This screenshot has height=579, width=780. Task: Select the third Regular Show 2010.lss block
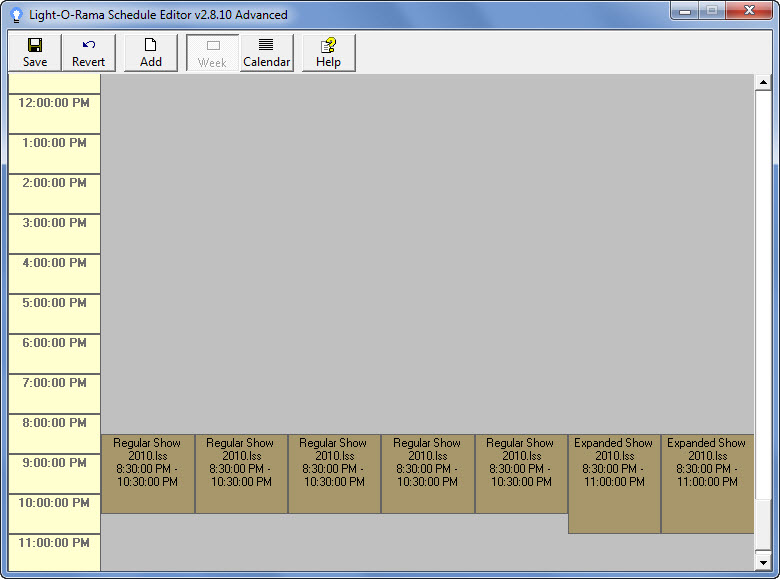334,474
